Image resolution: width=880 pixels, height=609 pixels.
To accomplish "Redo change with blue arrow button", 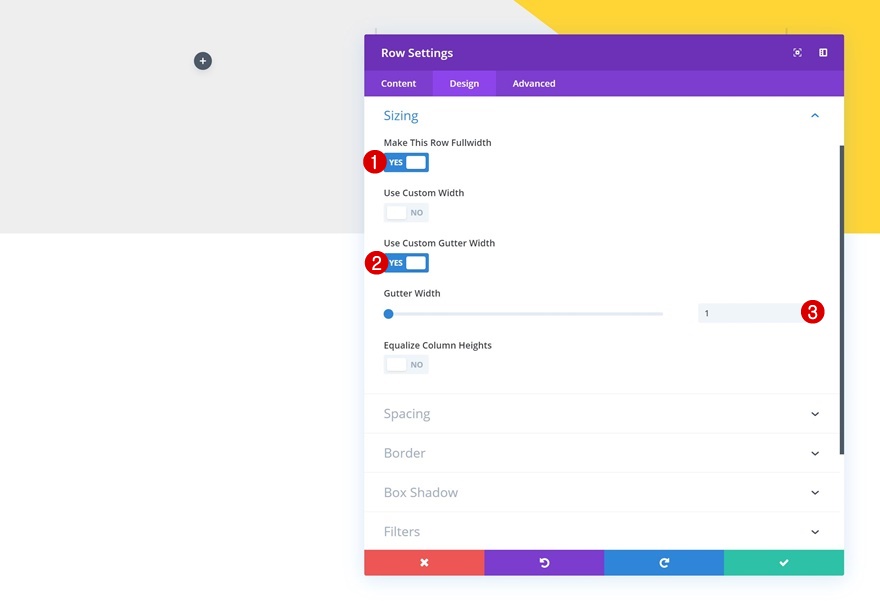I will point(664,562).
